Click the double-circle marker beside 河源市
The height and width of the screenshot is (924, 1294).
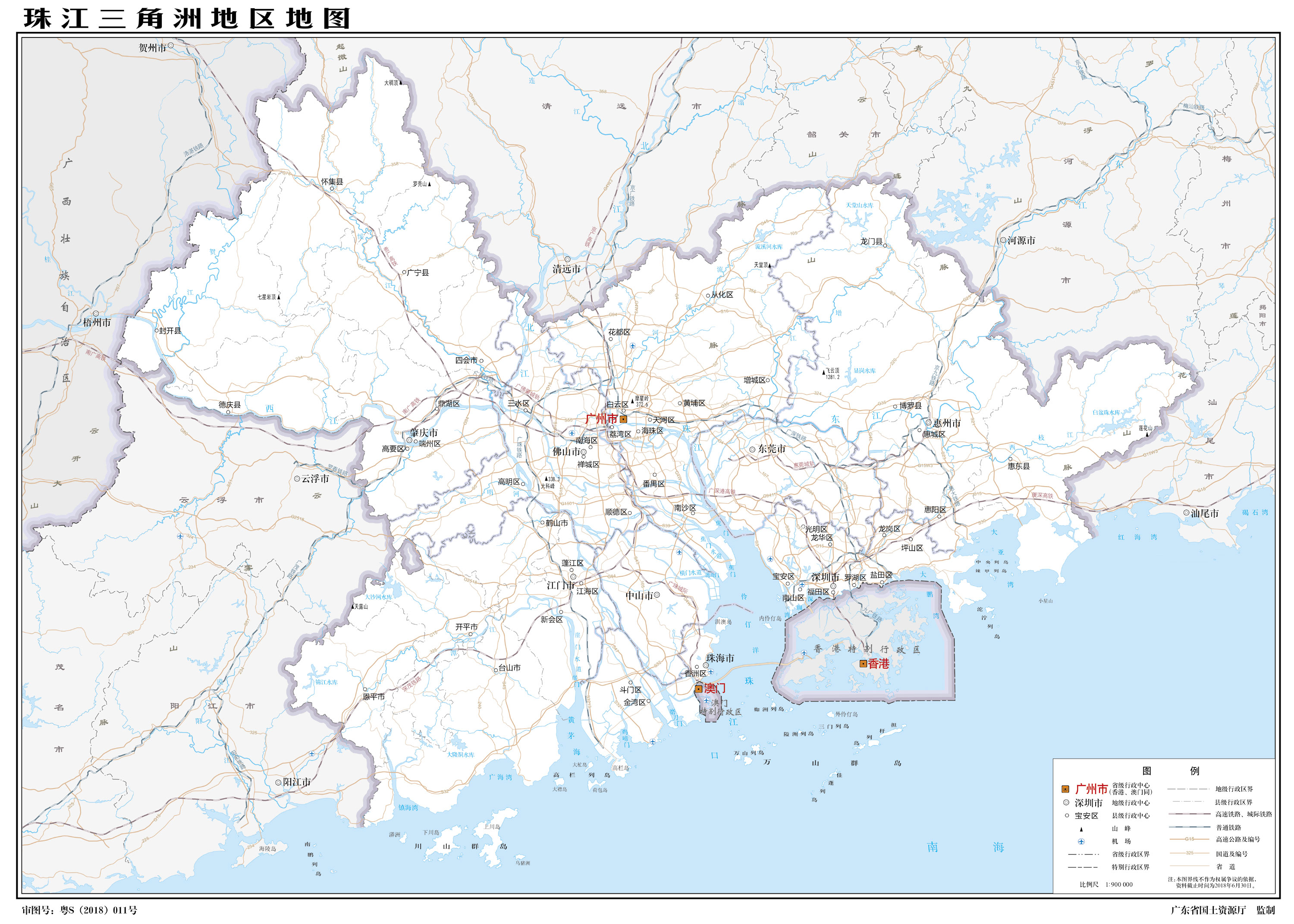1003,240
